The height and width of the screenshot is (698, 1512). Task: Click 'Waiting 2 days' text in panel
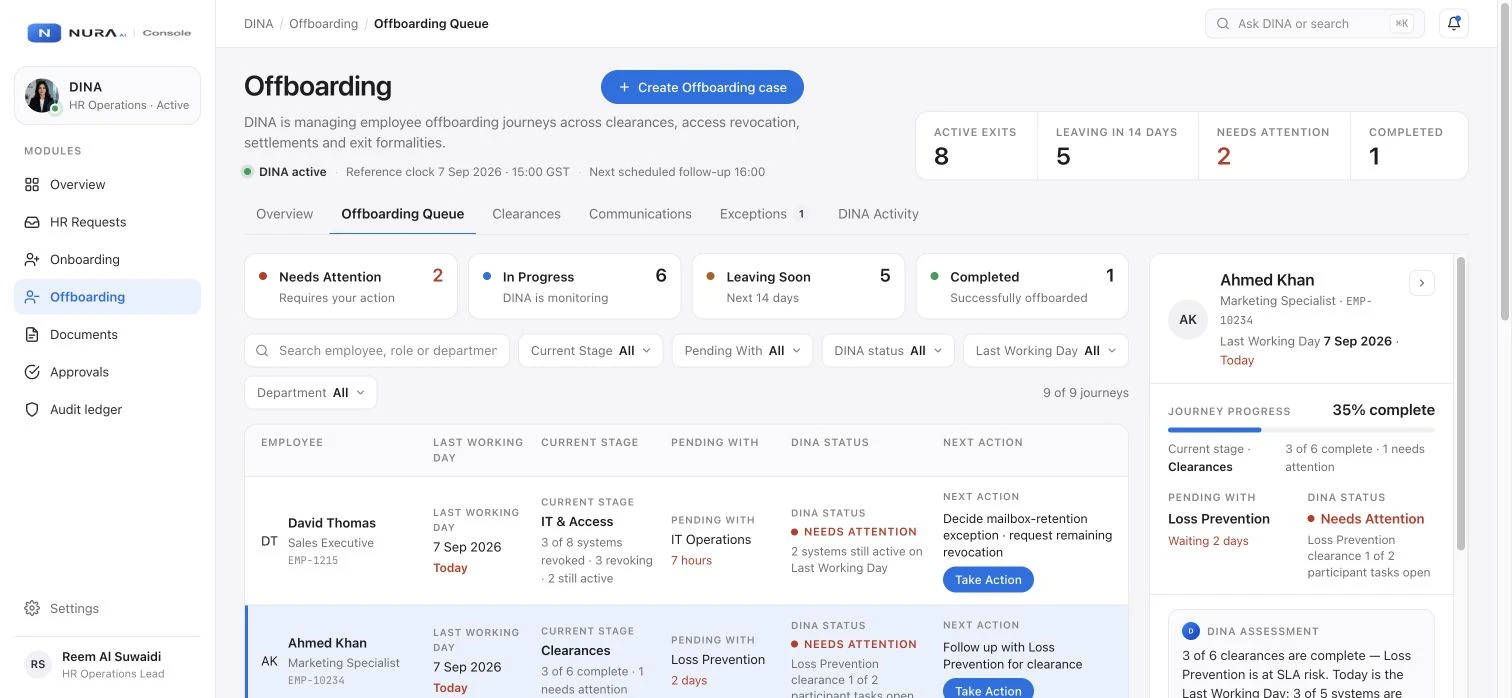(1208, 541)
